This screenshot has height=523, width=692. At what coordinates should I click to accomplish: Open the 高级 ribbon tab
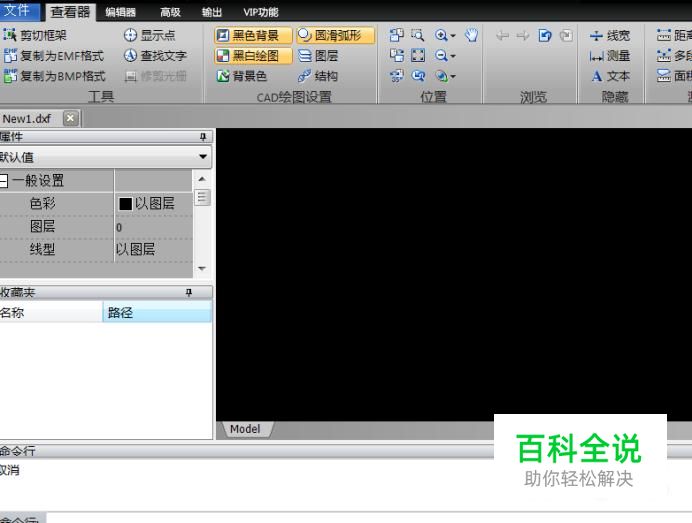click(x=170, y=12)
